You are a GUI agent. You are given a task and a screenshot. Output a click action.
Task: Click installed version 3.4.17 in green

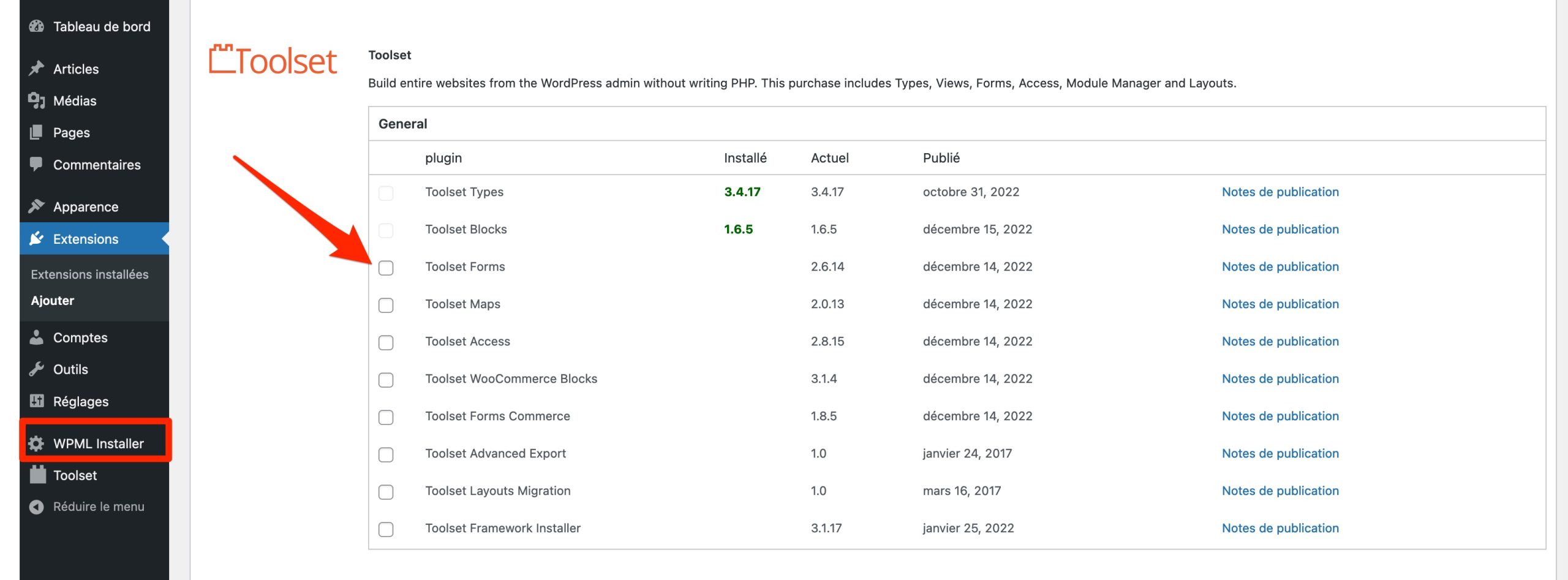pyautogui.click(x=742, y=192)
